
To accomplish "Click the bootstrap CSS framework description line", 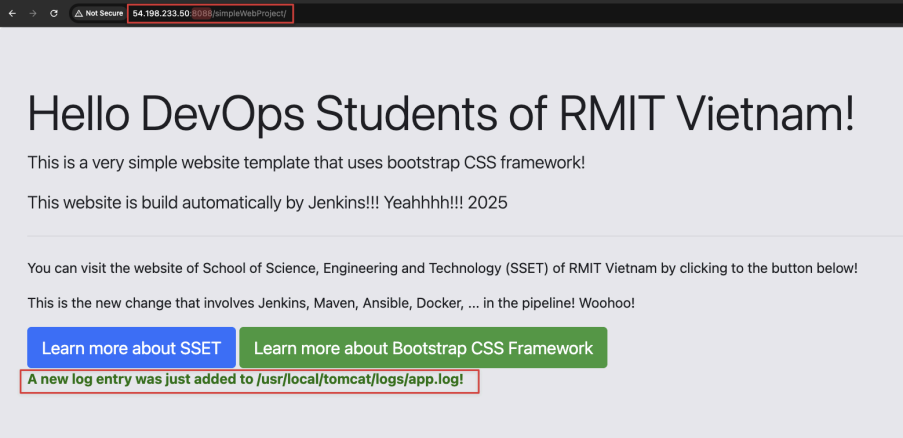I will pyautogui.click(x=306, y=163).
